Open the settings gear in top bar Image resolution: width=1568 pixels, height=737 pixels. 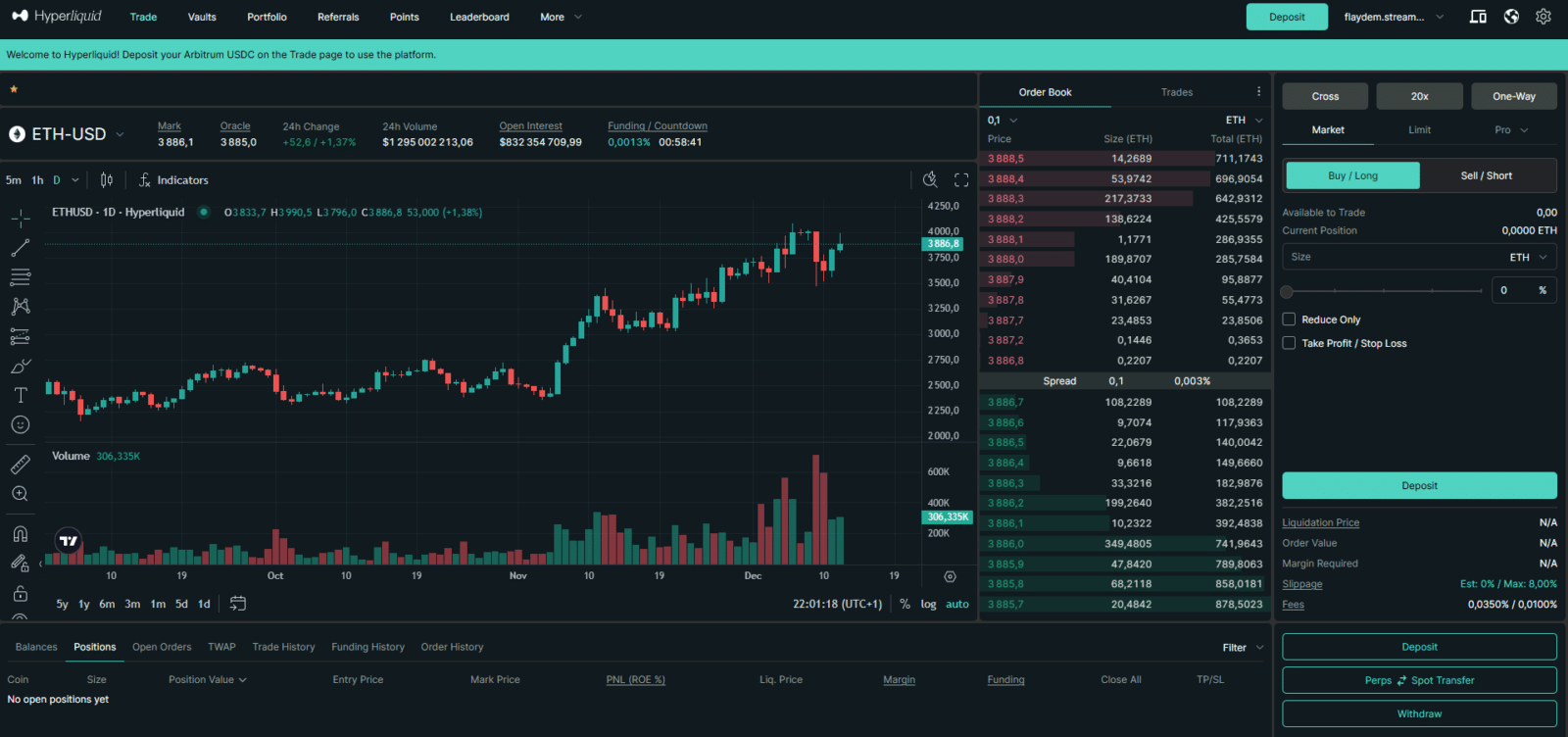point(1543,17)
